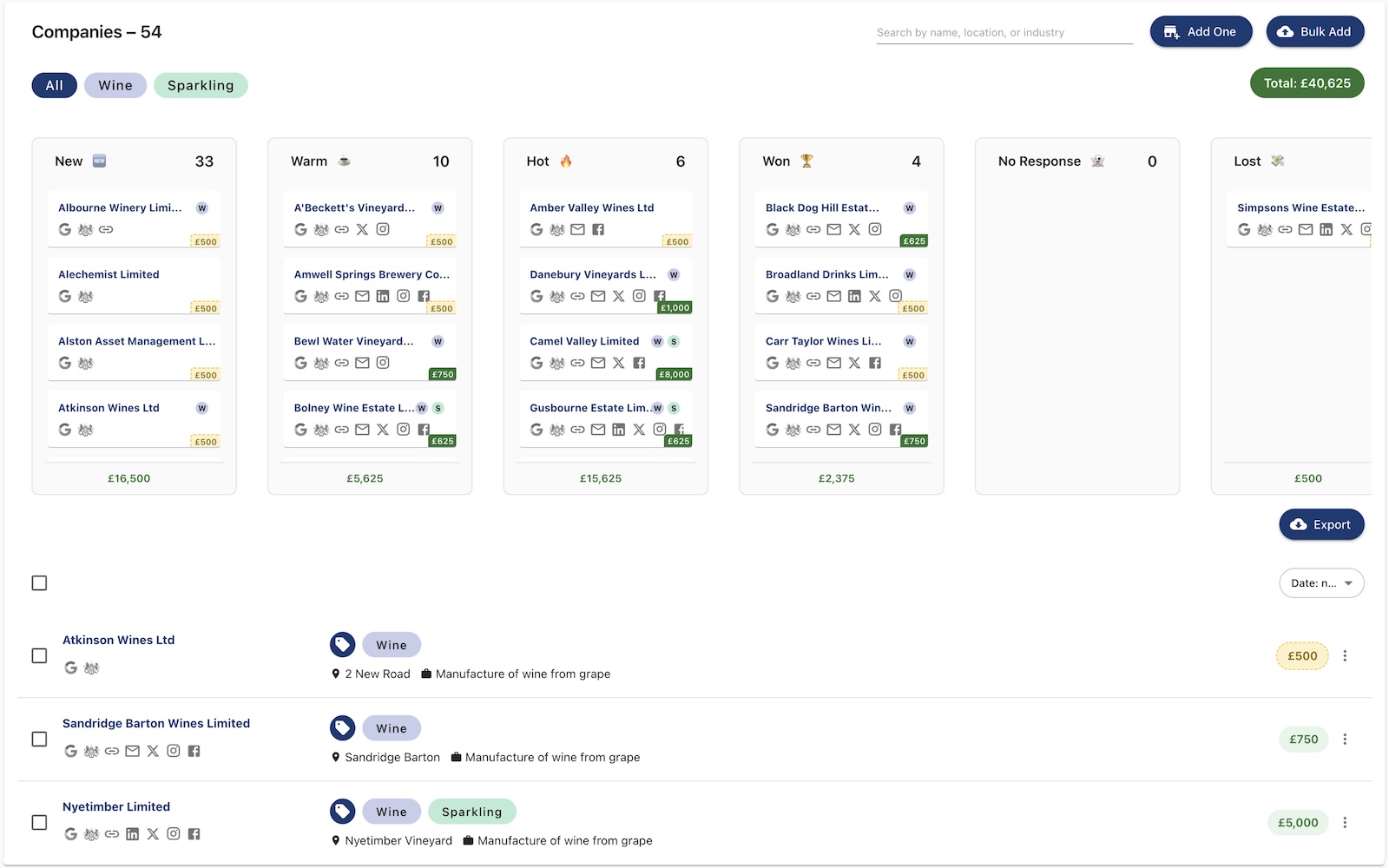Viewport: 1389px width, 868px height.
Task: Click the tag icon in Atkinson Wines row
Action: [x=343, y=645]
